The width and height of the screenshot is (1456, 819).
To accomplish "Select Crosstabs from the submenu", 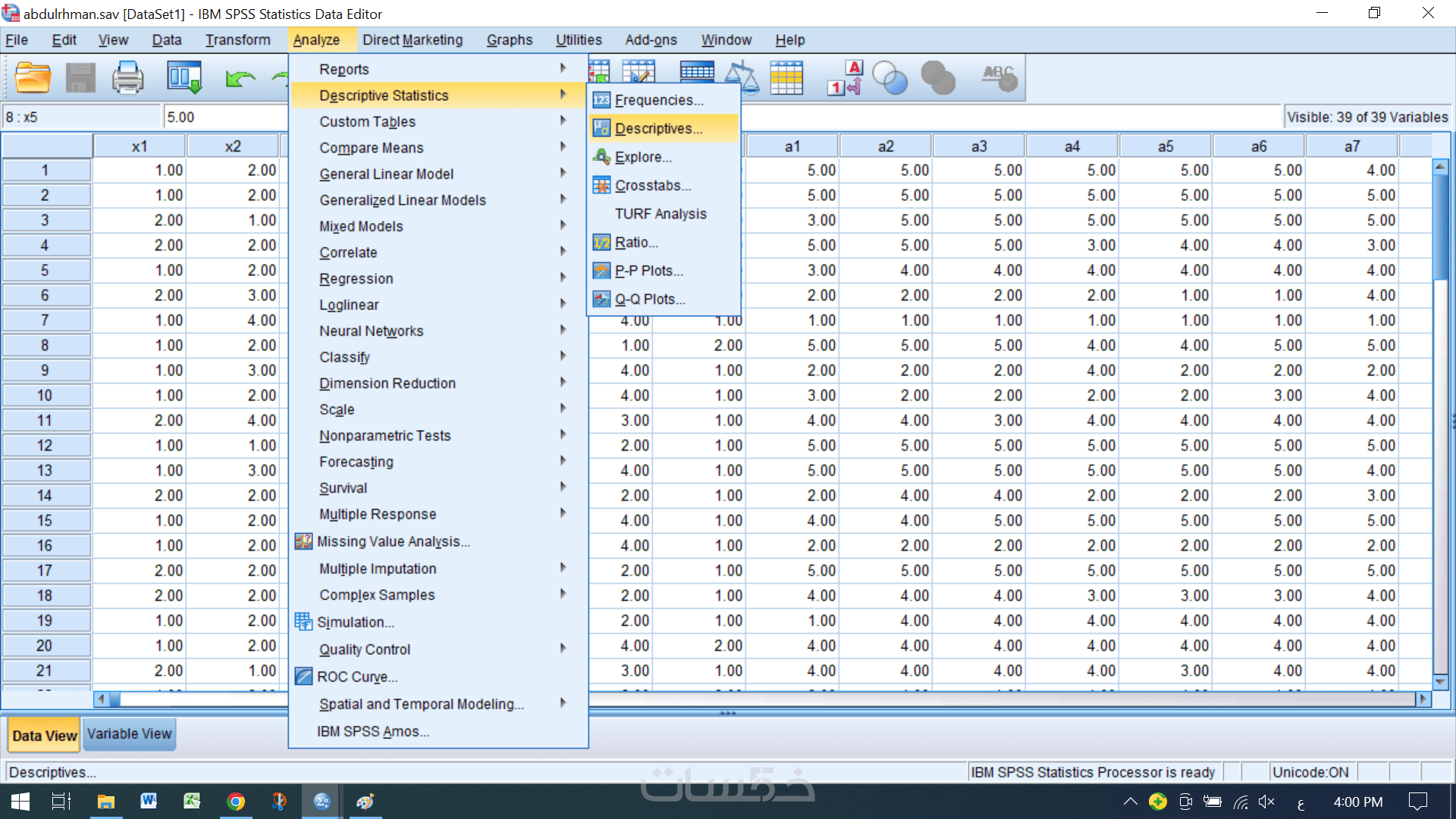I will pos(652,186).
